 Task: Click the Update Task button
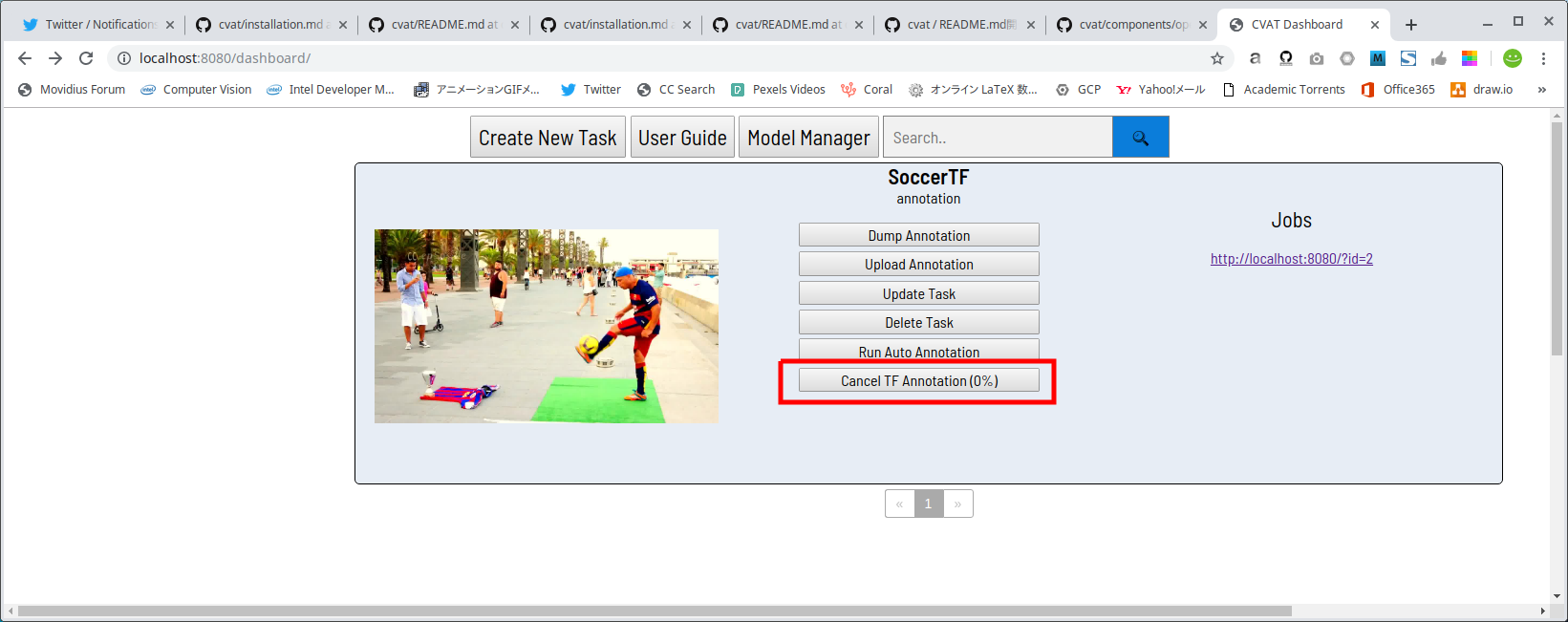tap(919, 293)
